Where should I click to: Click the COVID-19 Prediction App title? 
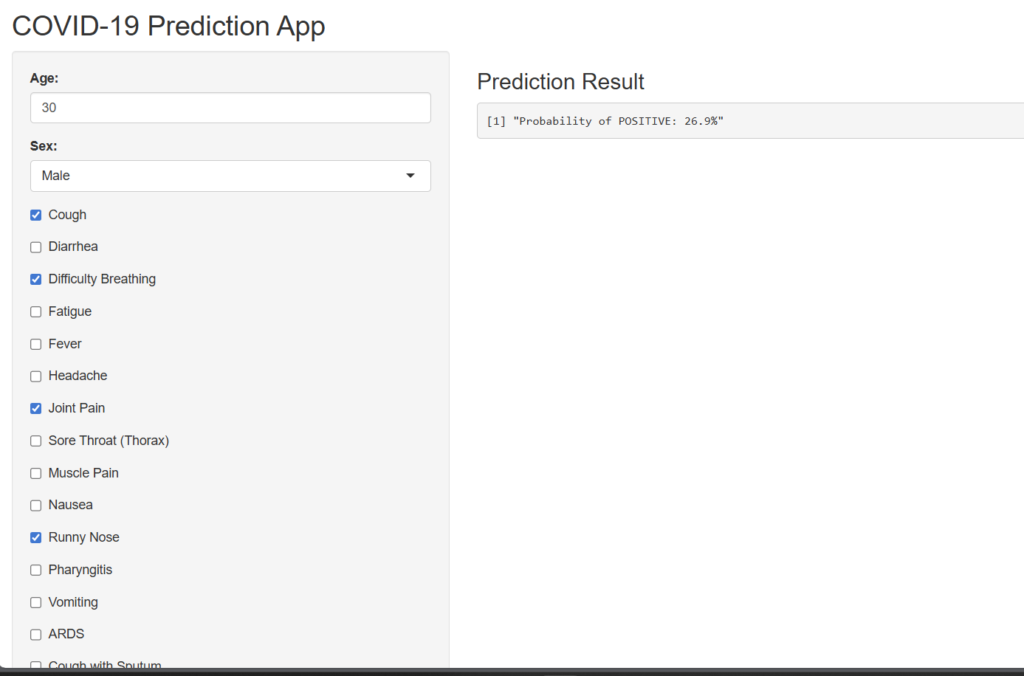(x=169, y=25)
